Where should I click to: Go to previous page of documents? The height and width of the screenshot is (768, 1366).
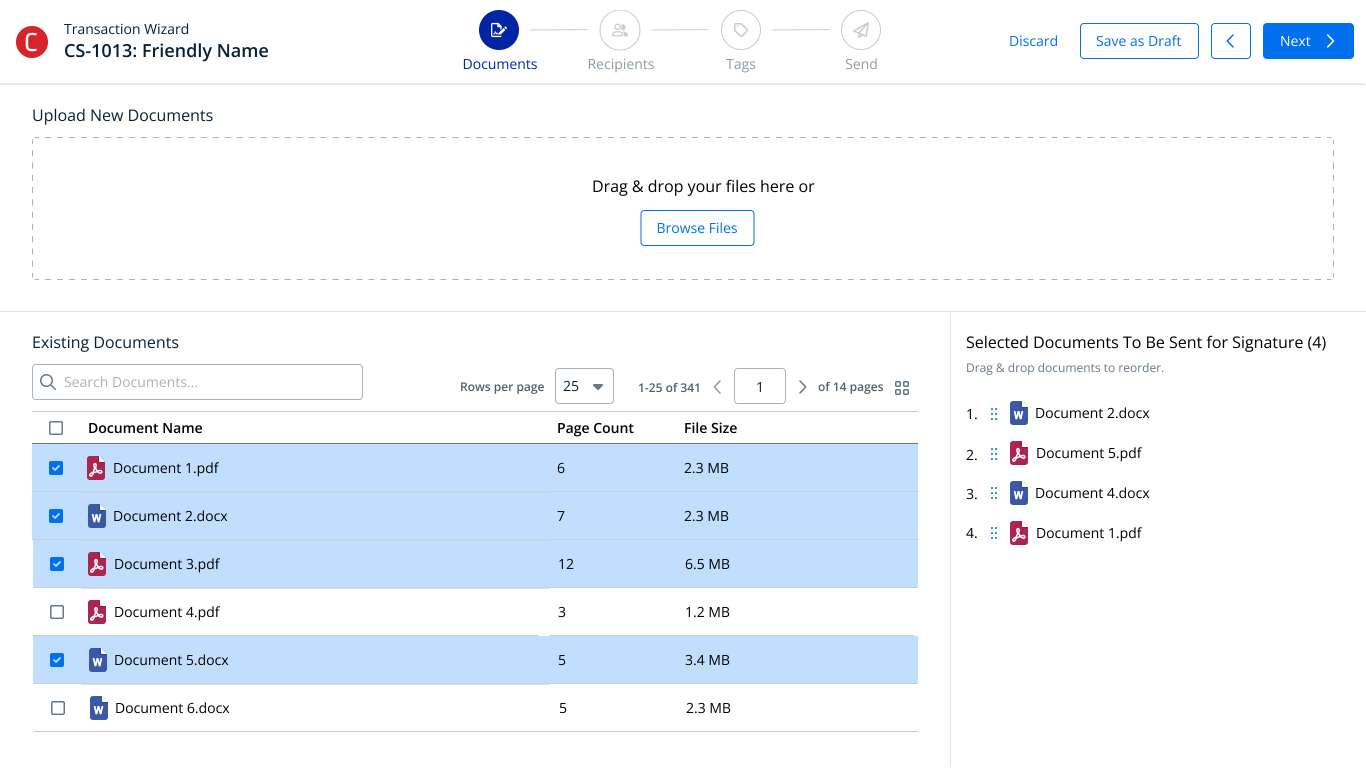(x=717, y=387)
